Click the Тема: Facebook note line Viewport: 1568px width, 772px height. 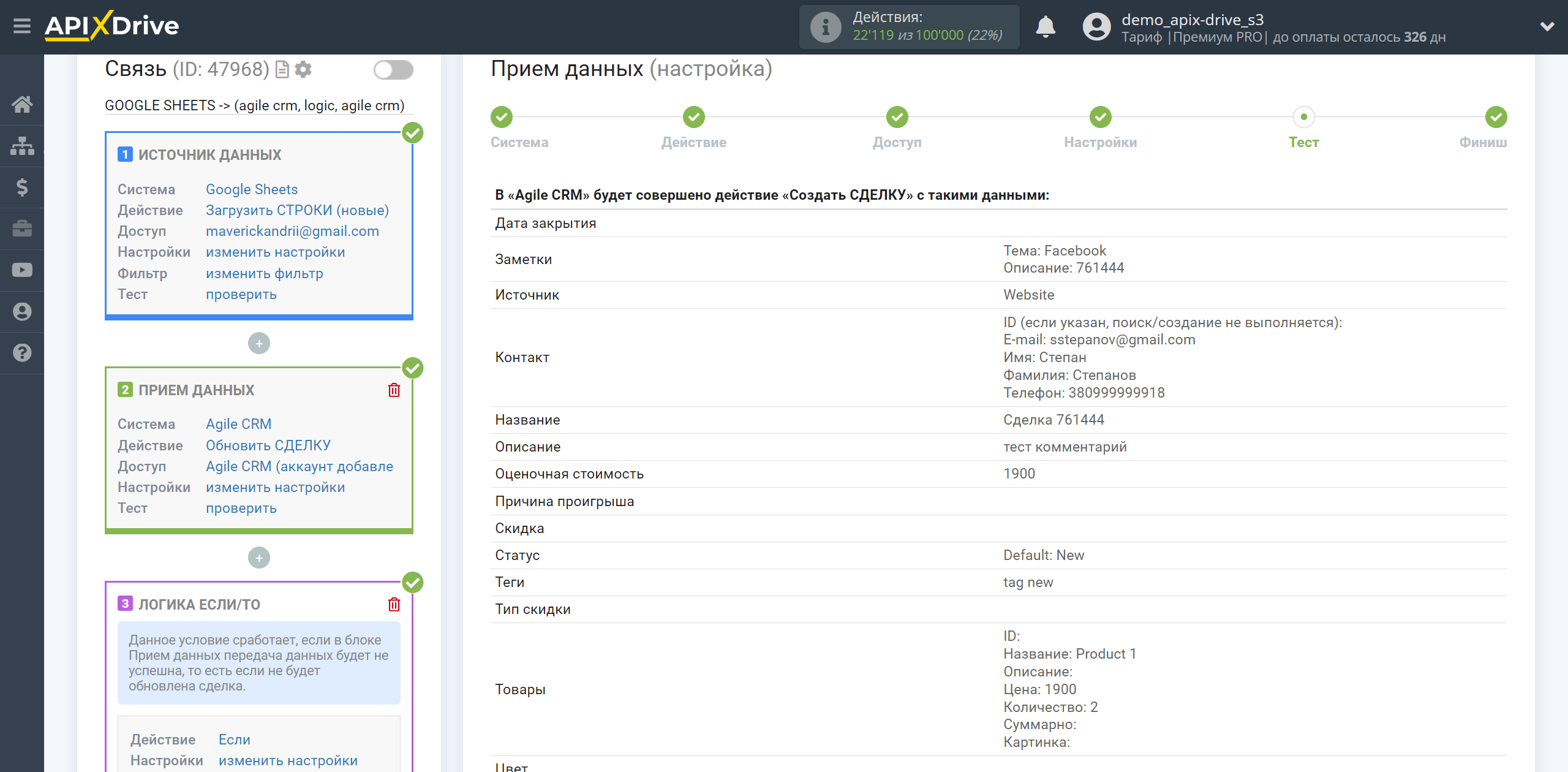tap(1055, 251)
